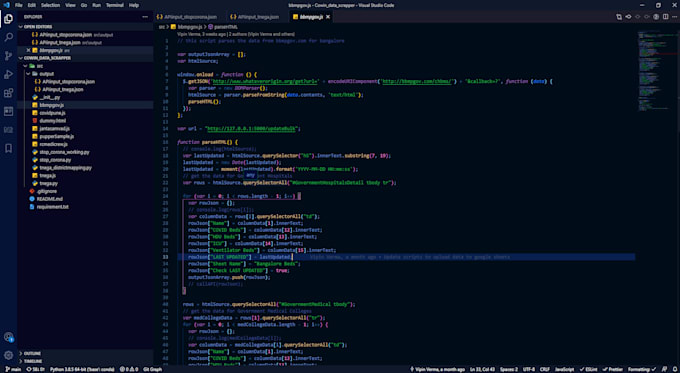This screenshot has height=373, width=680.
Task: Open the Run and Debug view
Action: (x=8, y=75)
